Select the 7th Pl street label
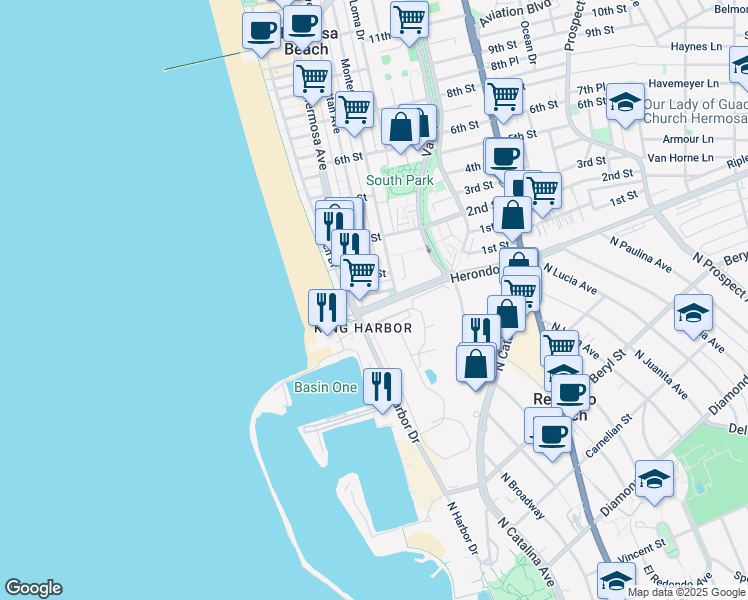Image resolution: width=748 pixels, height=600 pixels. 592,88
